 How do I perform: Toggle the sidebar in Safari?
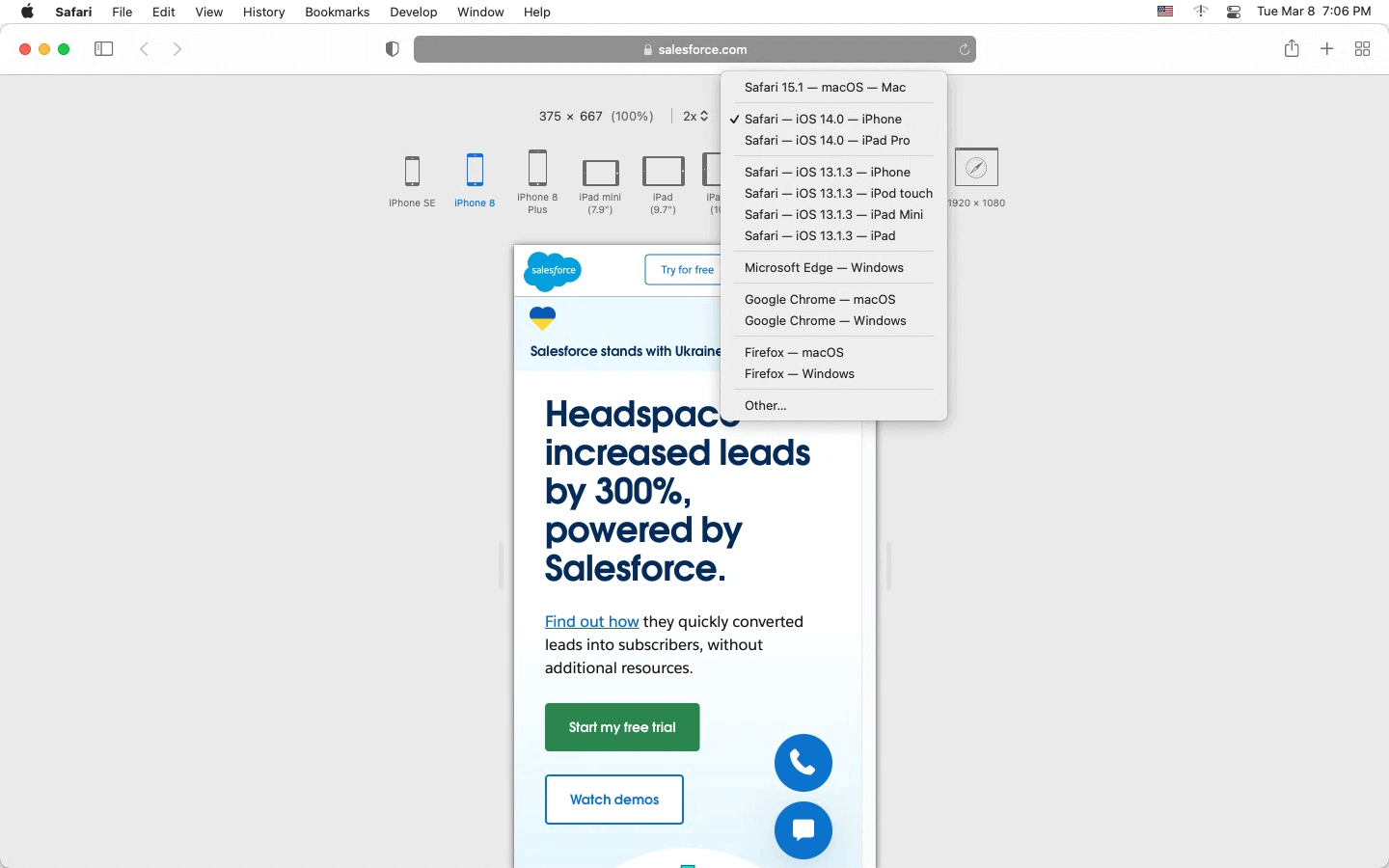103,48
